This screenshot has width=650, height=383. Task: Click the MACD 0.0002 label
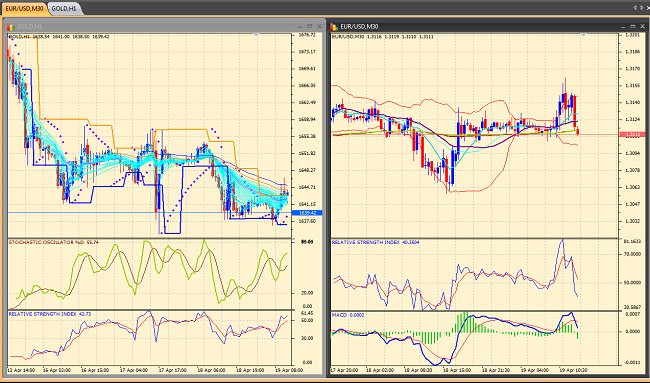348,315
